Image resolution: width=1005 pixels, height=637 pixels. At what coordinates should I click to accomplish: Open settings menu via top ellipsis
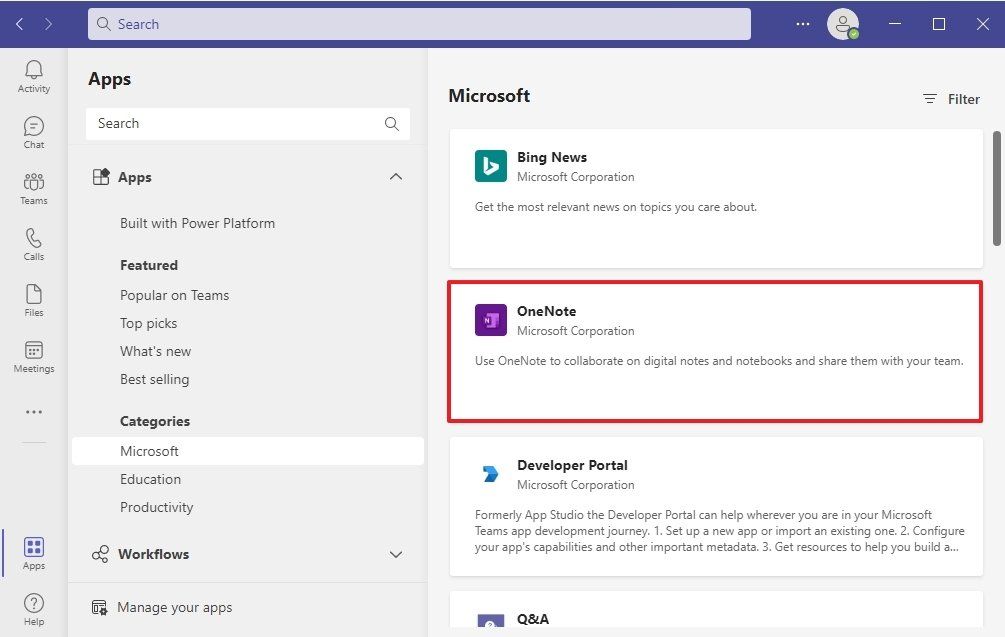(802, 23)
